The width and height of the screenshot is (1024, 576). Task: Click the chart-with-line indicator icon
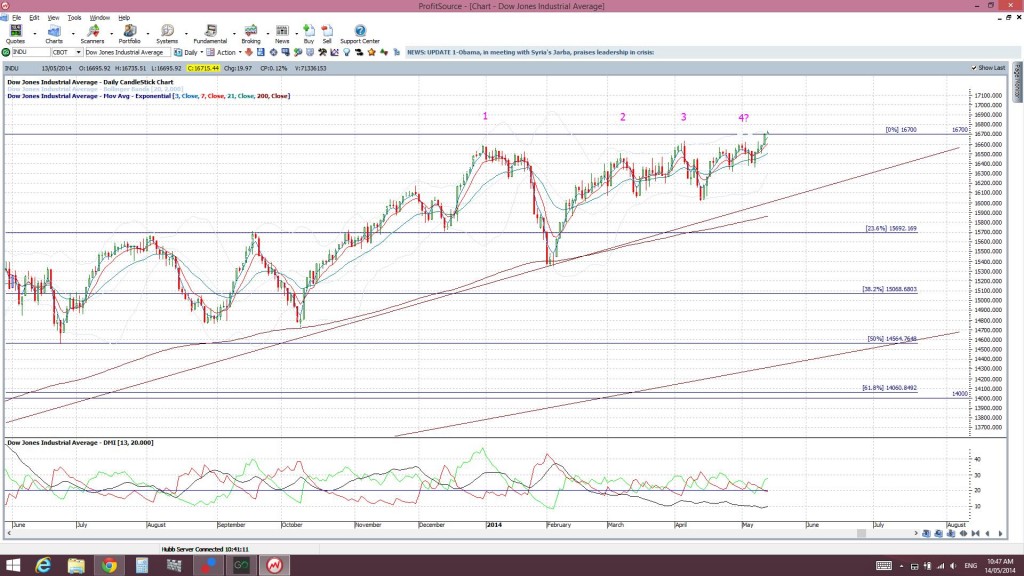tap(334, 52)
